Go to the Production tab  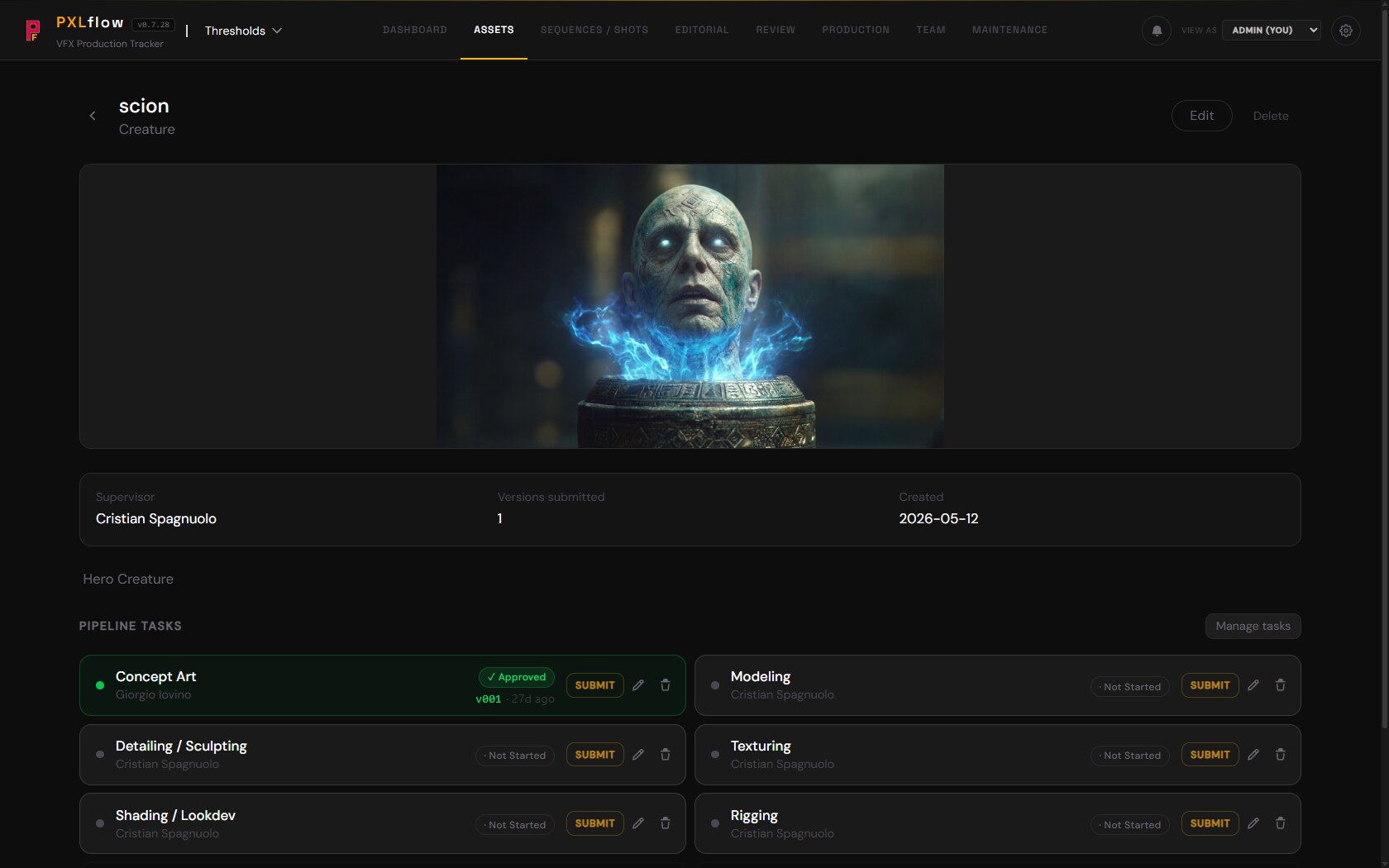[x=856, y=30]
